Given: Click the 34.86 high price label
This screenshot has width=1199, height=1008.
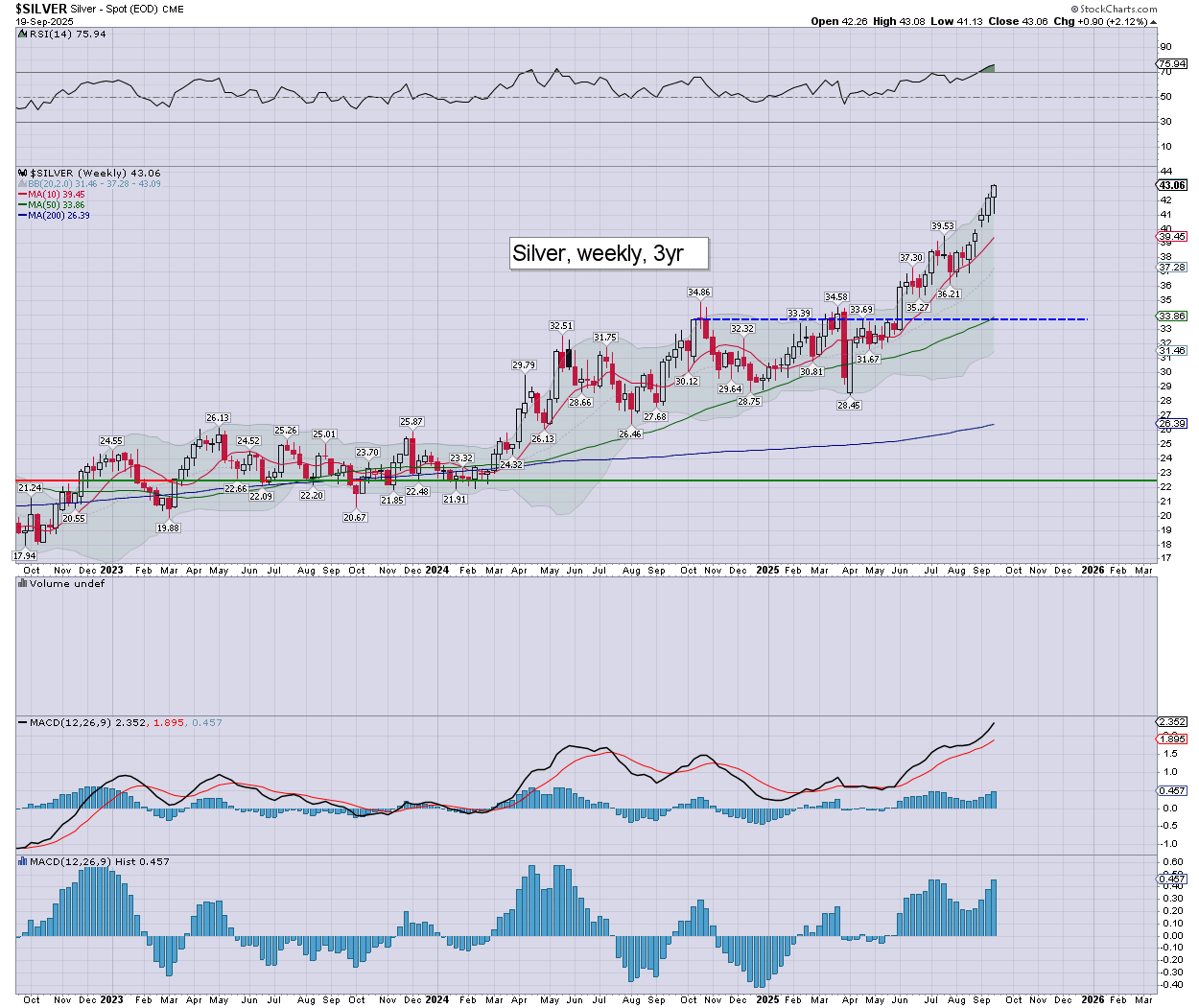Looking at the screenshot, I should [698, 293].
